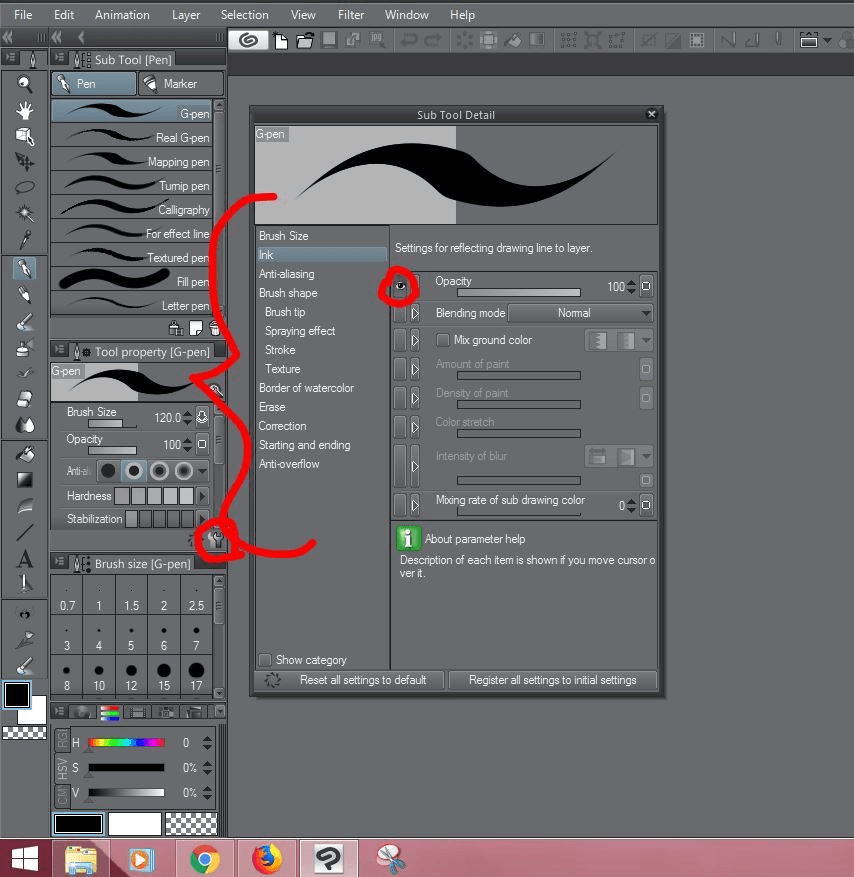Image resolution: width=854 pixels, height=877 pixels.
Task: Select the Gradient tool
Action: [24, 480]
